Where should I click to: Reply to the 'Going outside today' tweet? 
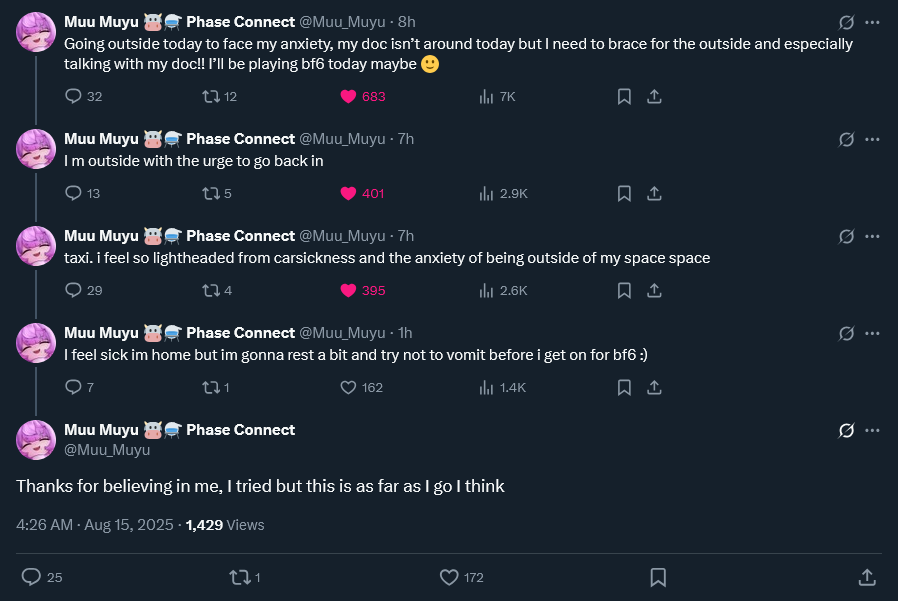coord(73,97)
